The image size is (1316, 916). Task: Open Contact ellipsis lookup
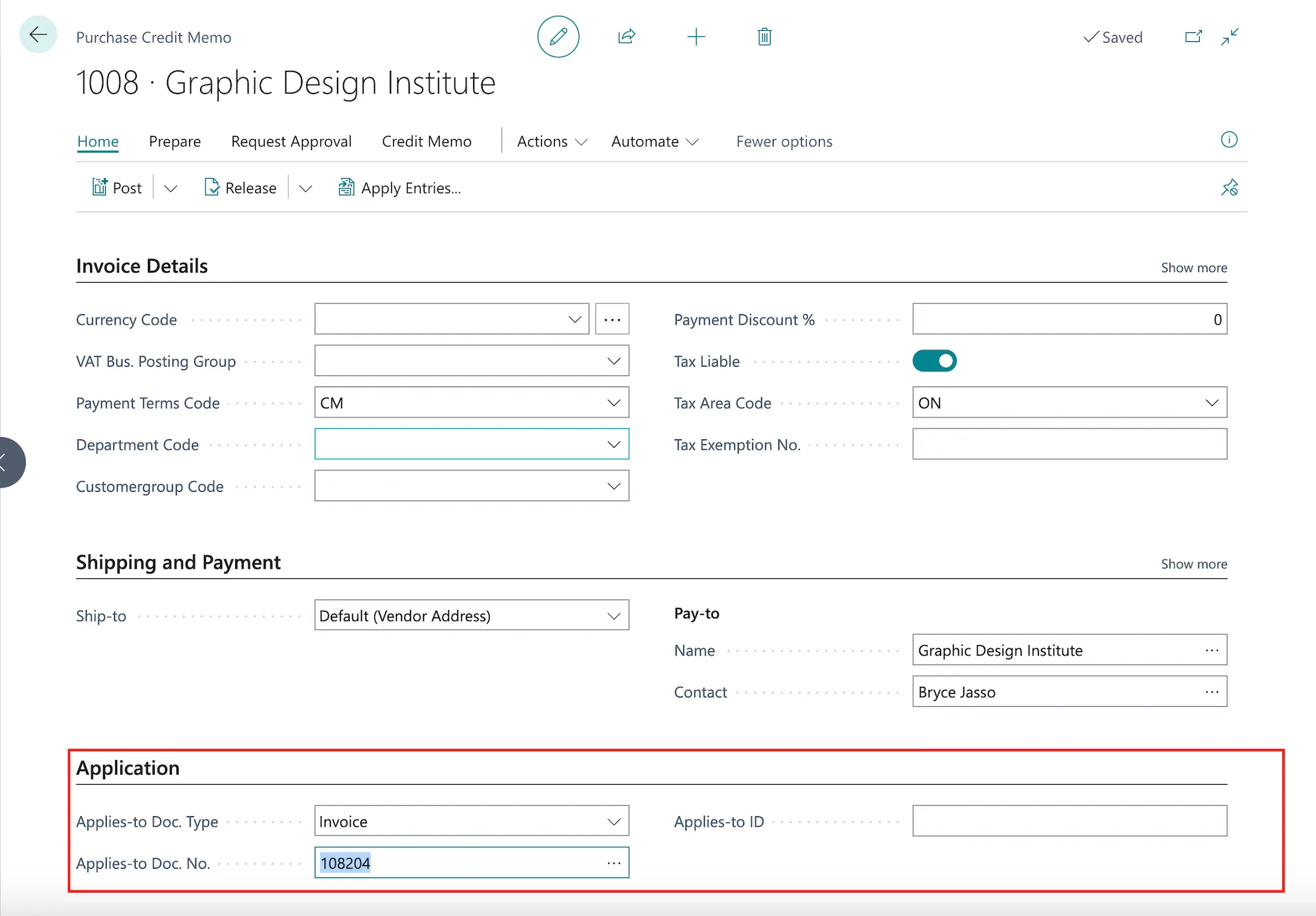[1211, 692]
